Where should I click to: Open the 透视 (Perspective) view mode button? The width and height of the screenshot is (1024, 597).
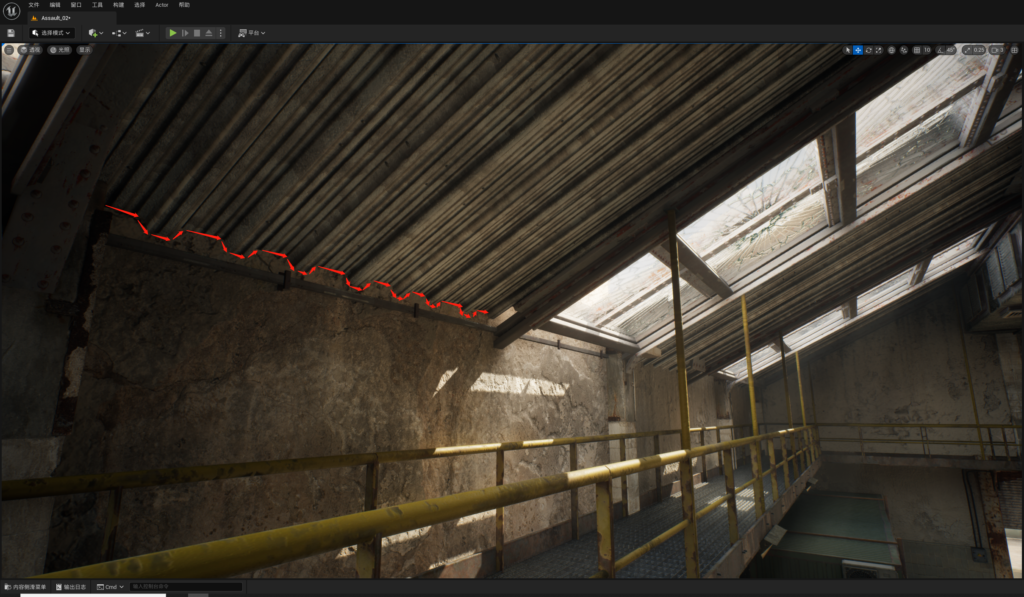coord(30,50)
